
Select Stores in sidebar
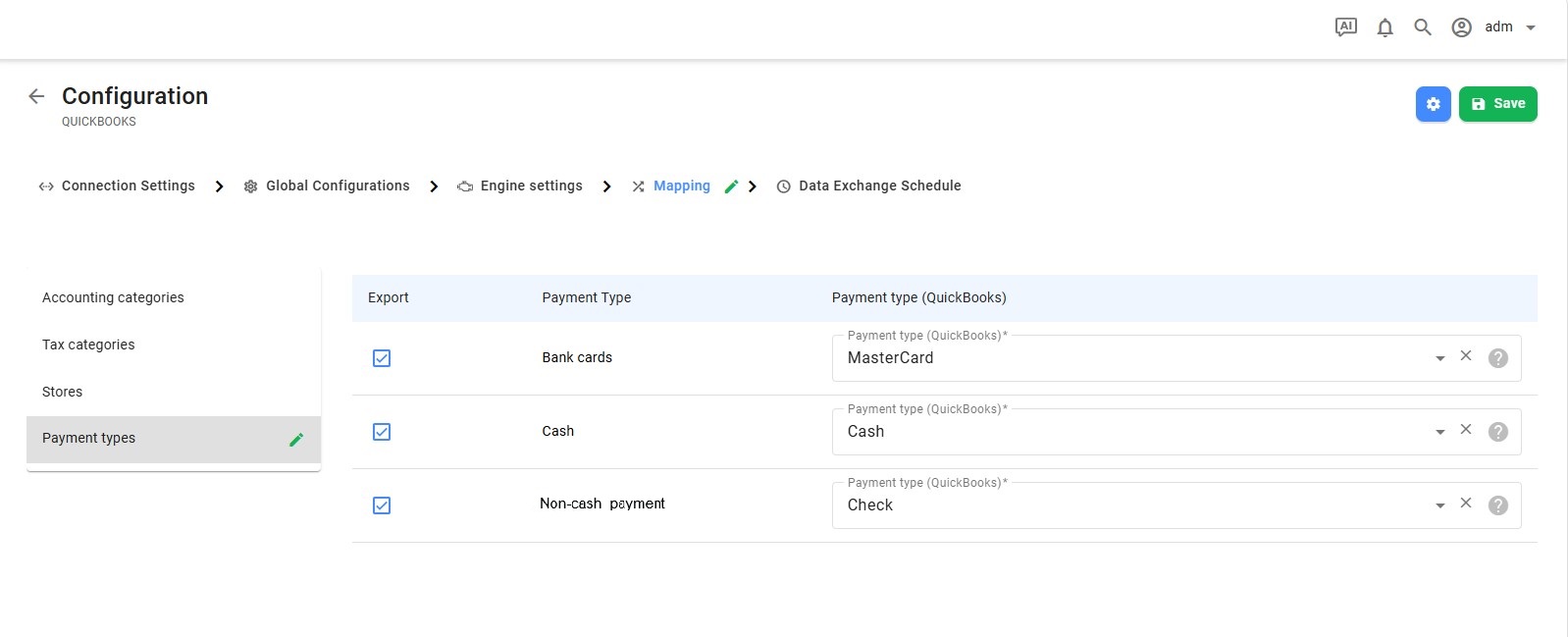tap(174, 392)
